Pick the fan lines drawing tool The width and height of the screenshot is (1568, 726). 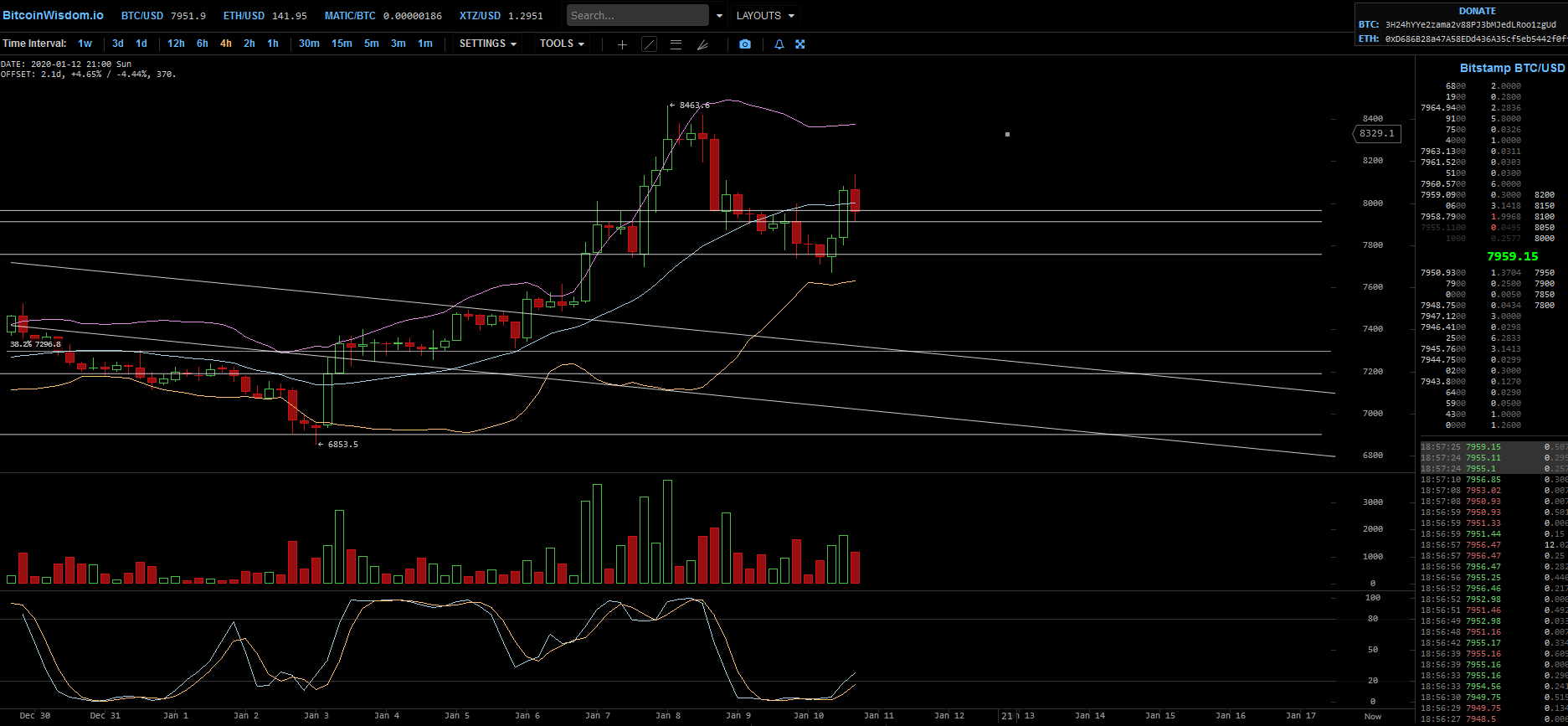(x=702, y=44)
